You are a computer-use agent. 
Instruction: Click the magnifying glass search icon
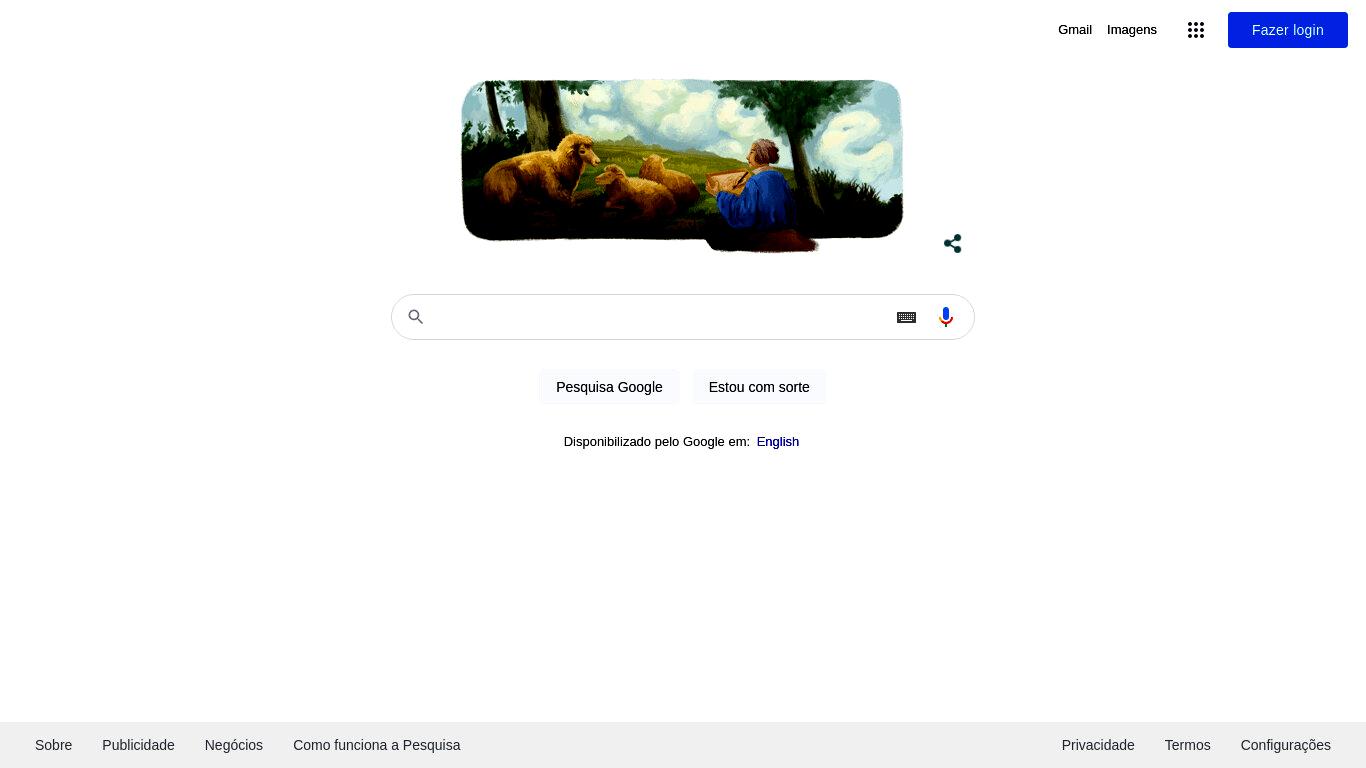click(x=416, y=317)
